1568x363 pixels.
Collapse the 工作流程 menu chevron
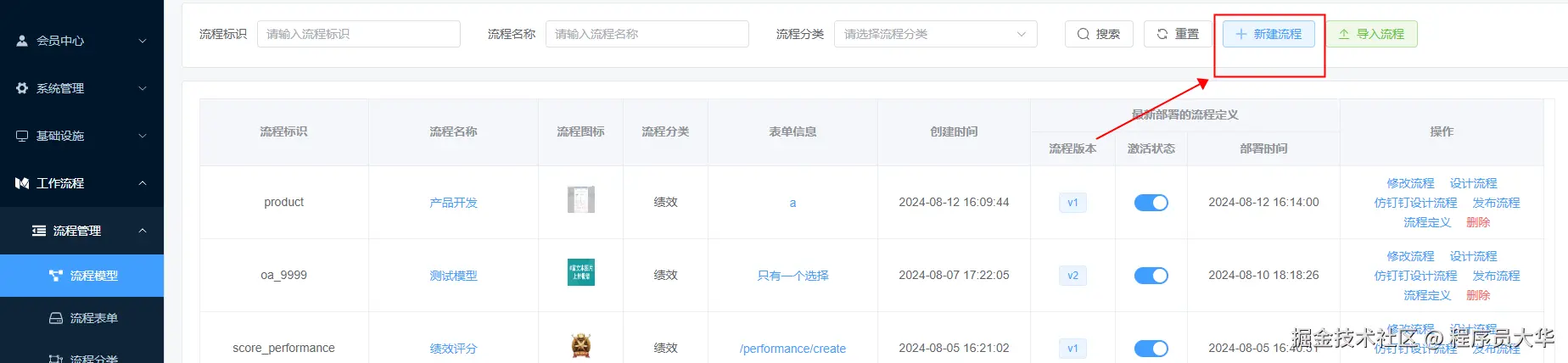143,183
